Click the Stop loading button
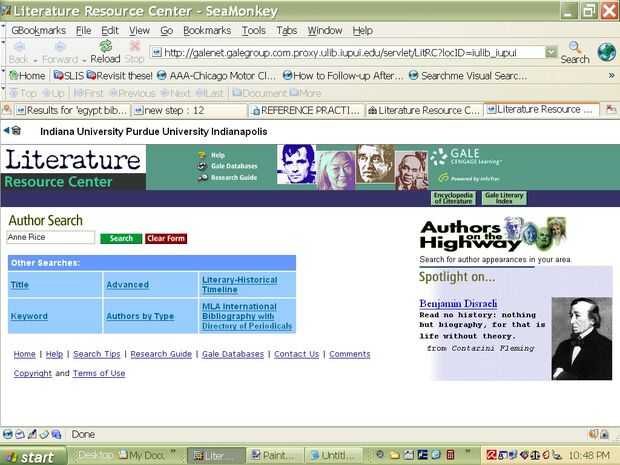This screenshot has height=465, width=620. pyautogui.click(x=134, y=52)
